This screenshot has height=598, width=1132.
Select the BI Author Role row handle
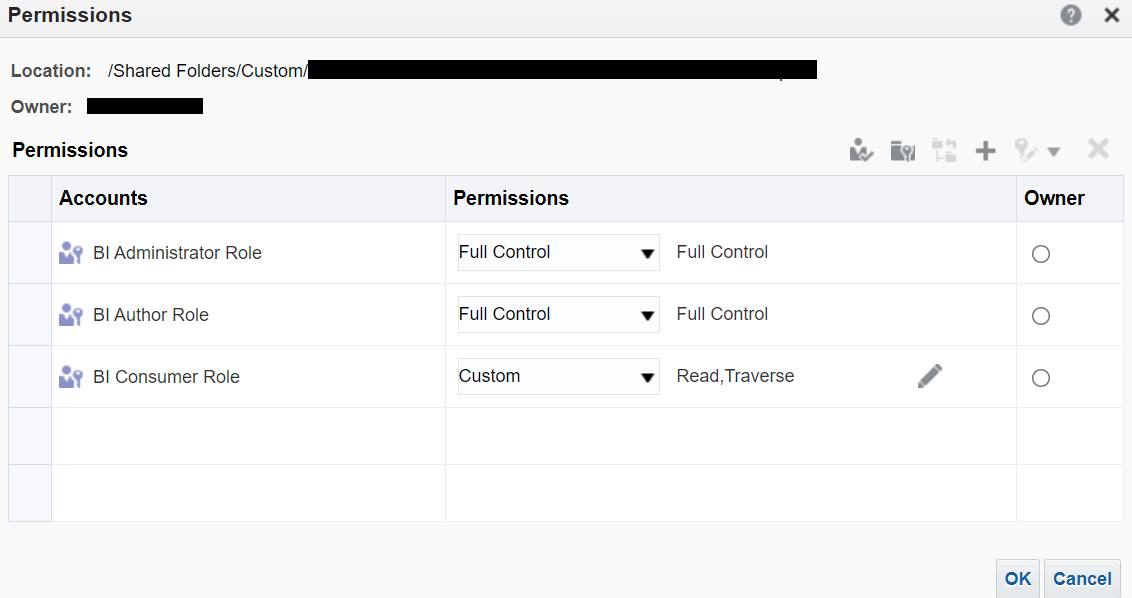(x=30, y=314)
